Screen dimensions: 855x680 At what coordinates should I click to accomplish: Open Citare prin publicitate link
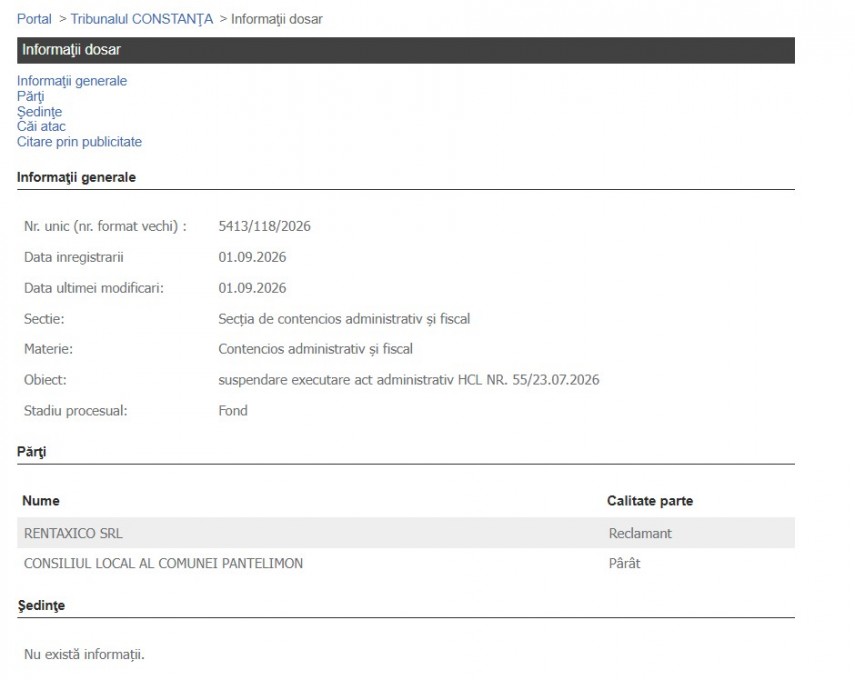(x=80, y=141)
